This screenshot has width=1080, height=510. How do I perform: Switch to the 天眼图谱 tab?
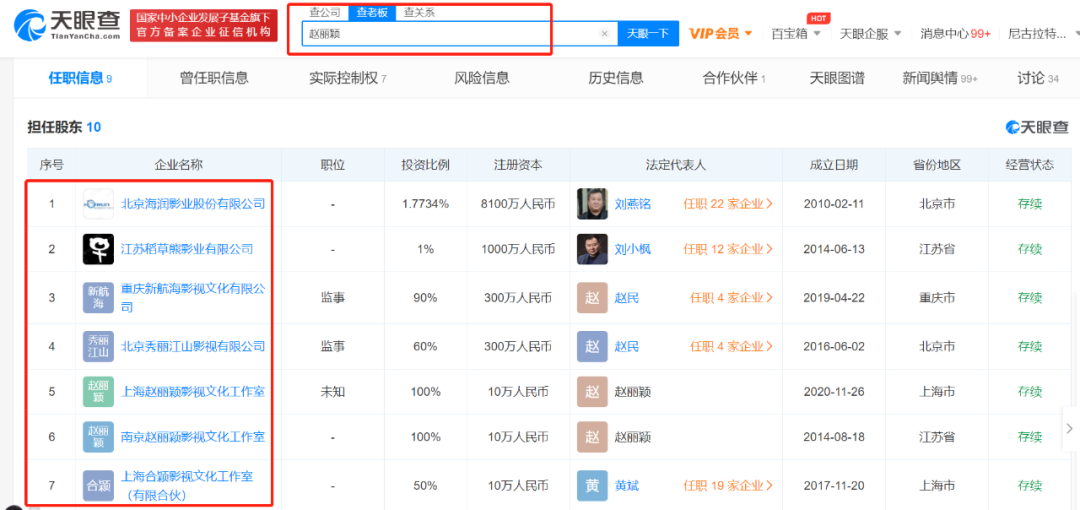tap(836, 78)
